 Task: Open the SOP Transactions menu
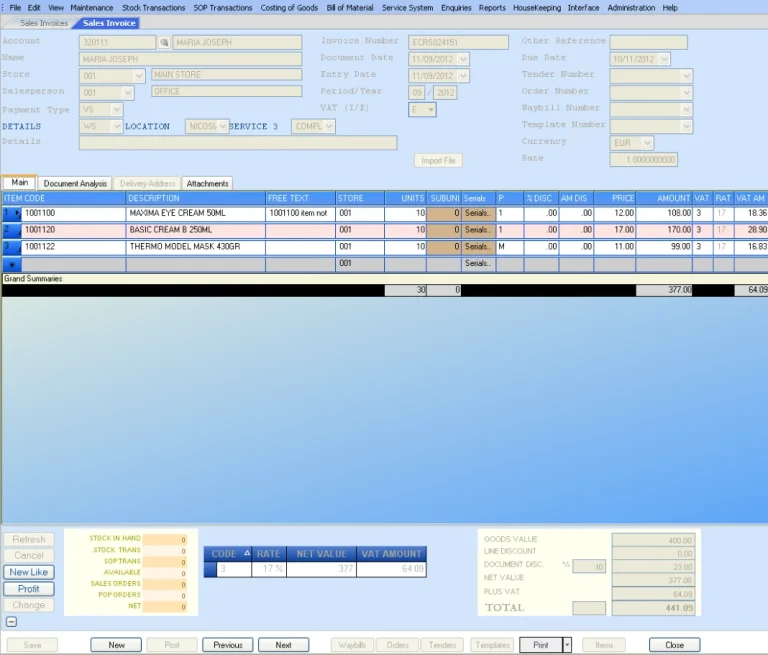pyautogui.click(x=222, y=8)
